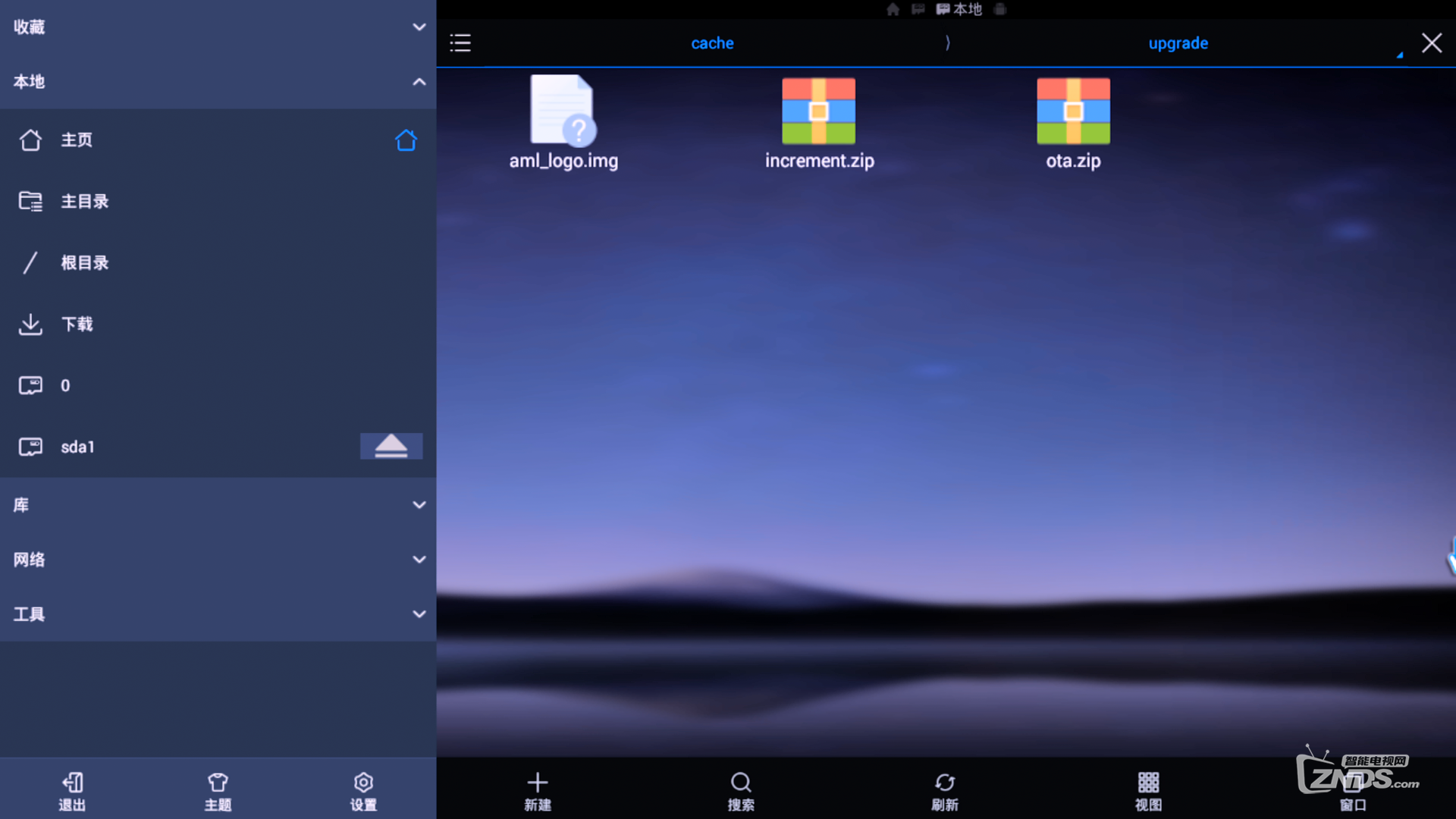
Task: Navigate to 下载 folder
Action: pyautogui.click(x=75, y=324)
